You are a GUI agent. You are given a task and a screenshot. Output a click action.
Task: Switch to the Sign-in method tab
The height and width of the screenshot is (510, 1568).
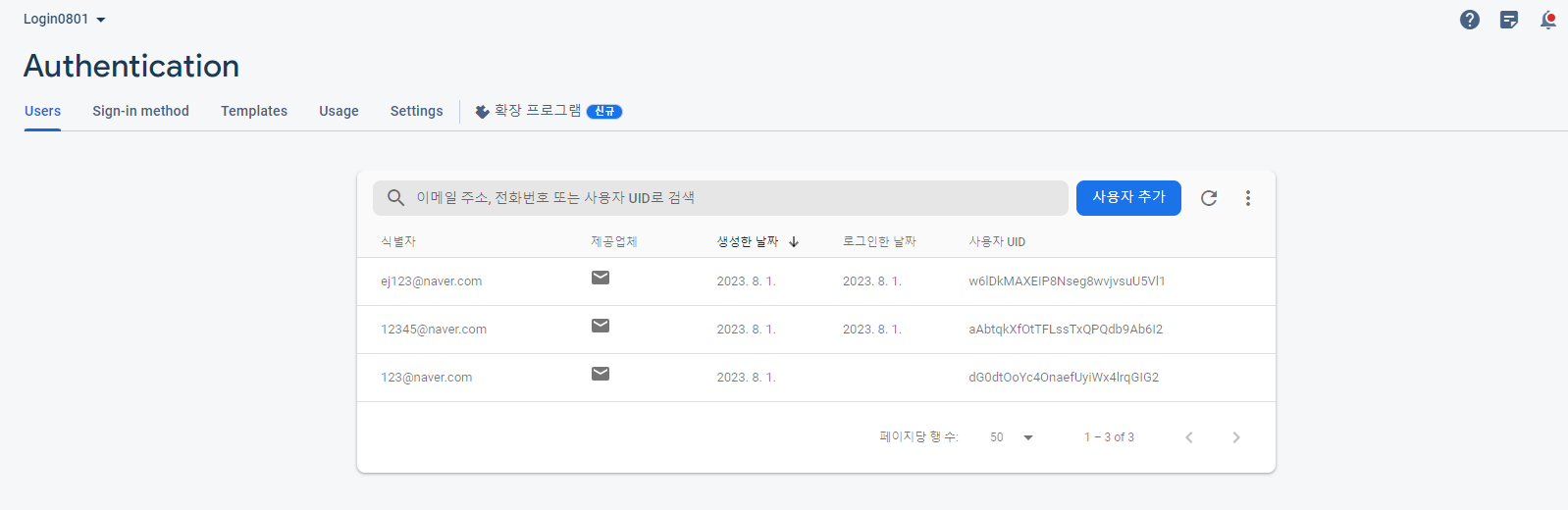pos(140,111)
